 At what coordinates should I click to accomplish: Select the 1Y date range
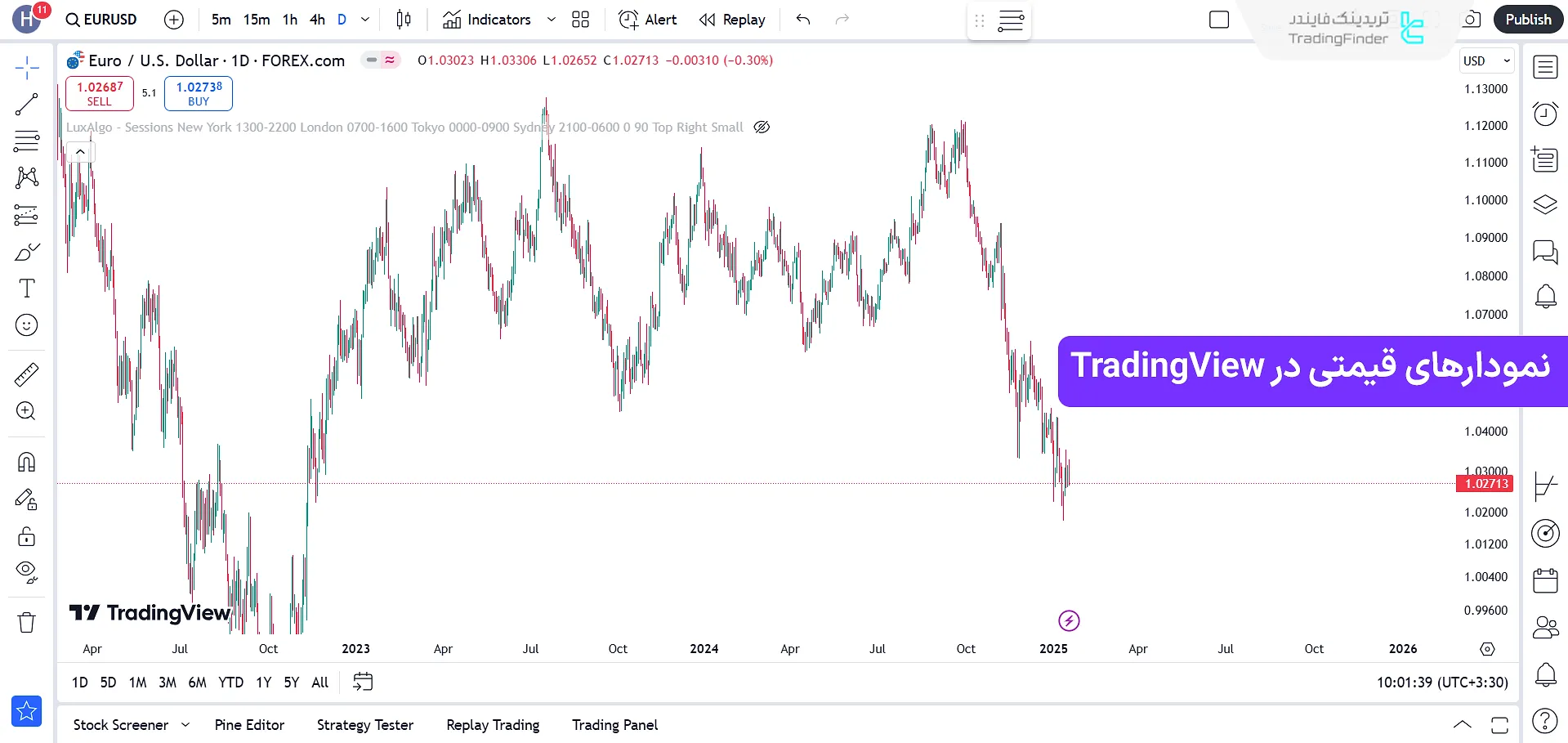263,683
